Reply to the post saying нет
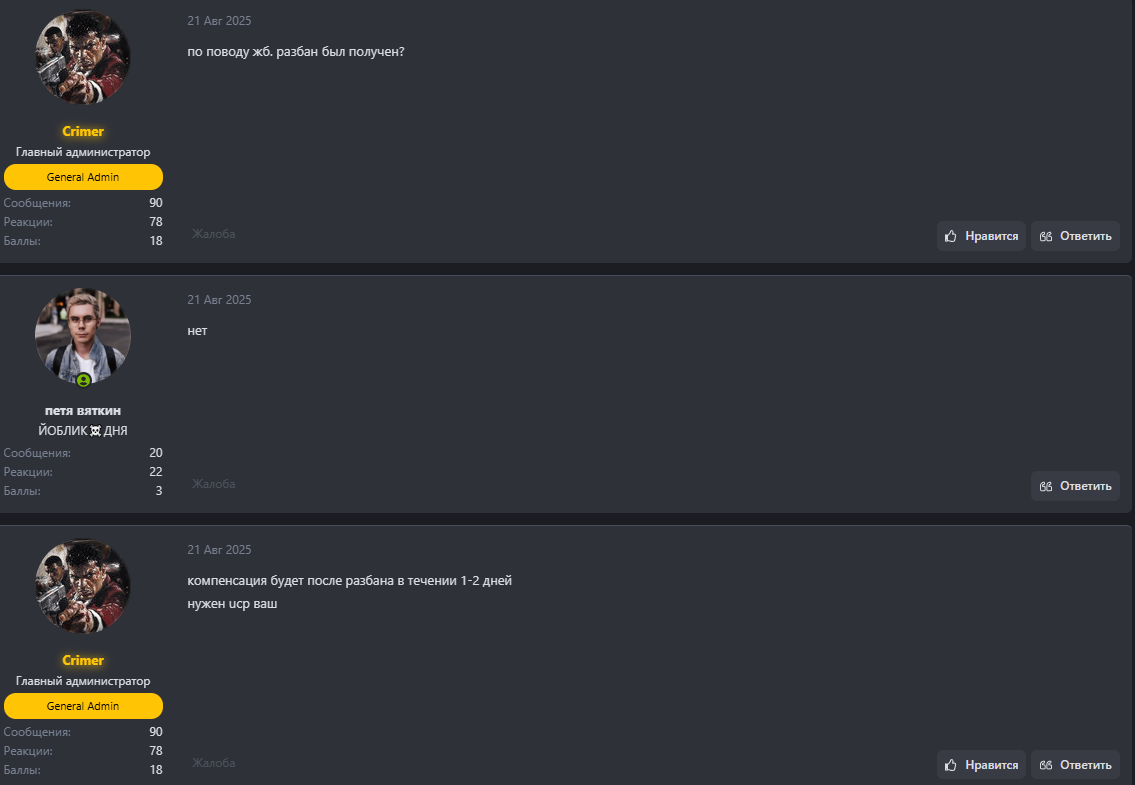 pyautogui.click(x=1075, y=486)
